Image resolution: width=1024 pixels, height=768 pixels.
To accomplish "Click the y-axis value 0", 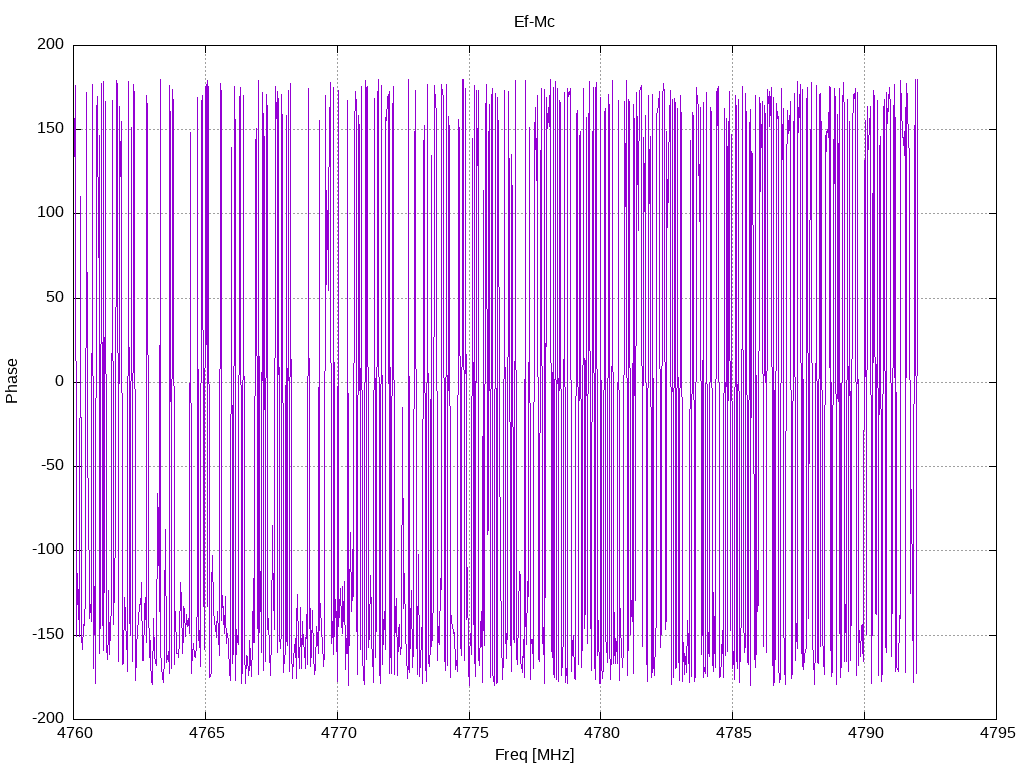I will point(60,381).
